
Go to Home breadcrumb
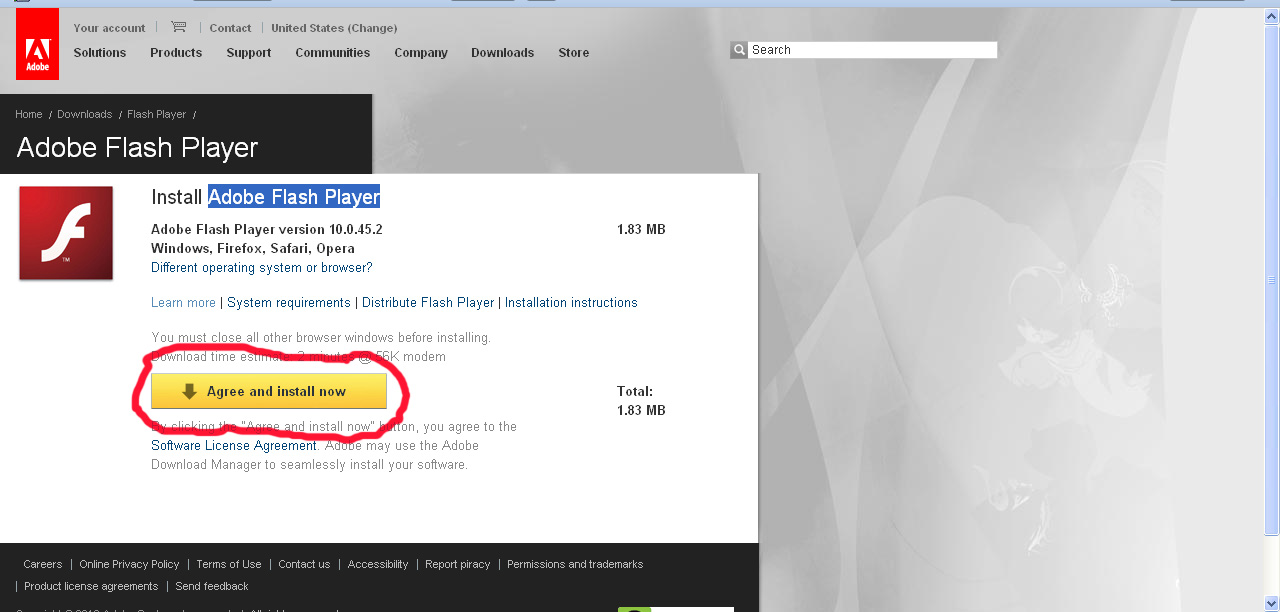click(29, 115)
